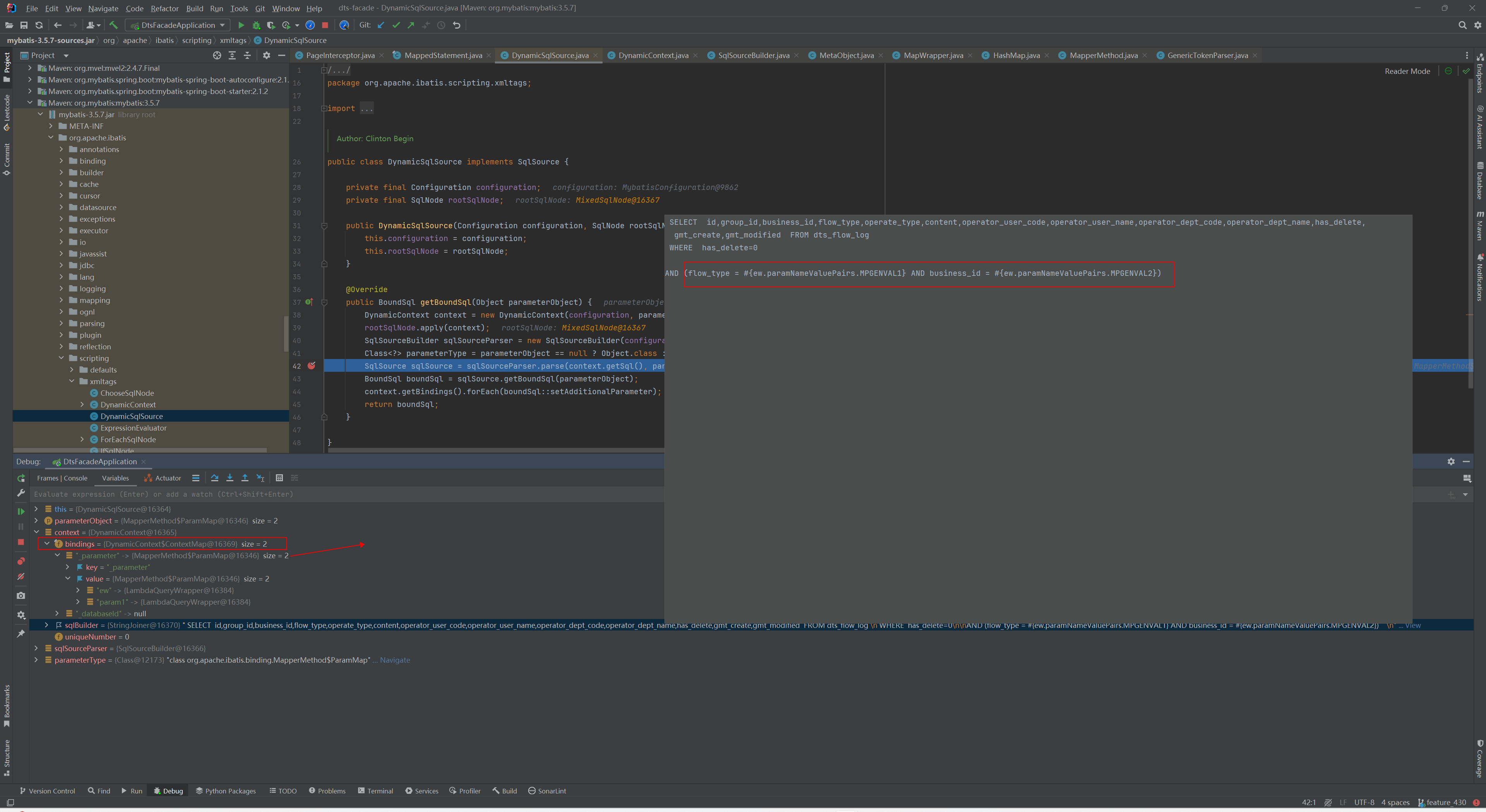Mute breakpoints in the debug sidebar

pos(21,577)
